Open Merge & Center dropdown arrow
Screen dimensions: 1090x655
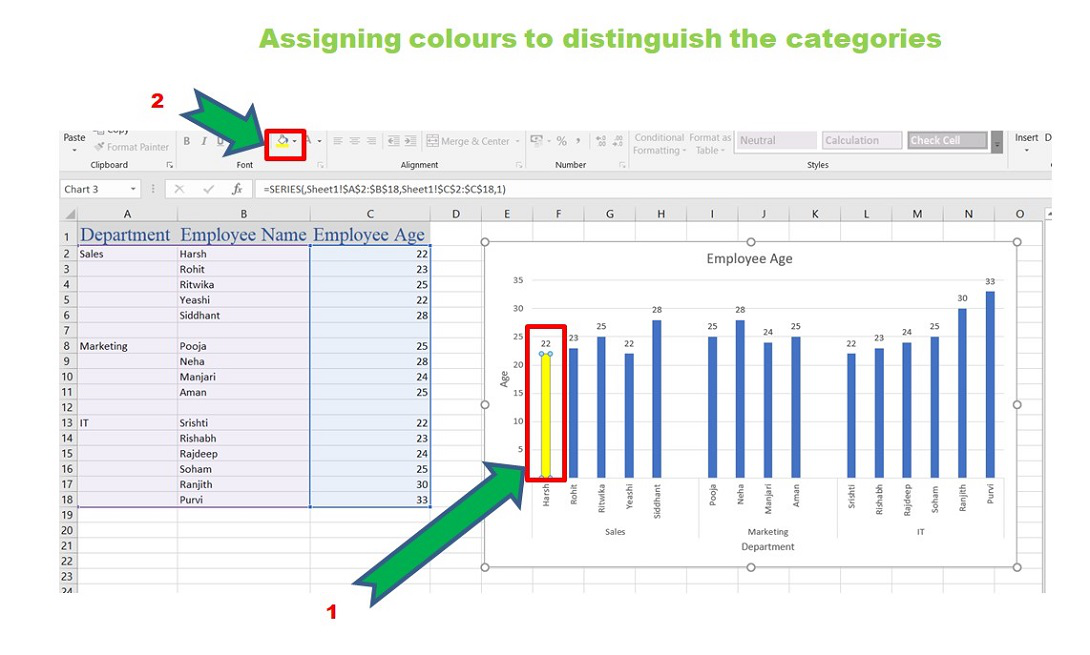[517, 141]
